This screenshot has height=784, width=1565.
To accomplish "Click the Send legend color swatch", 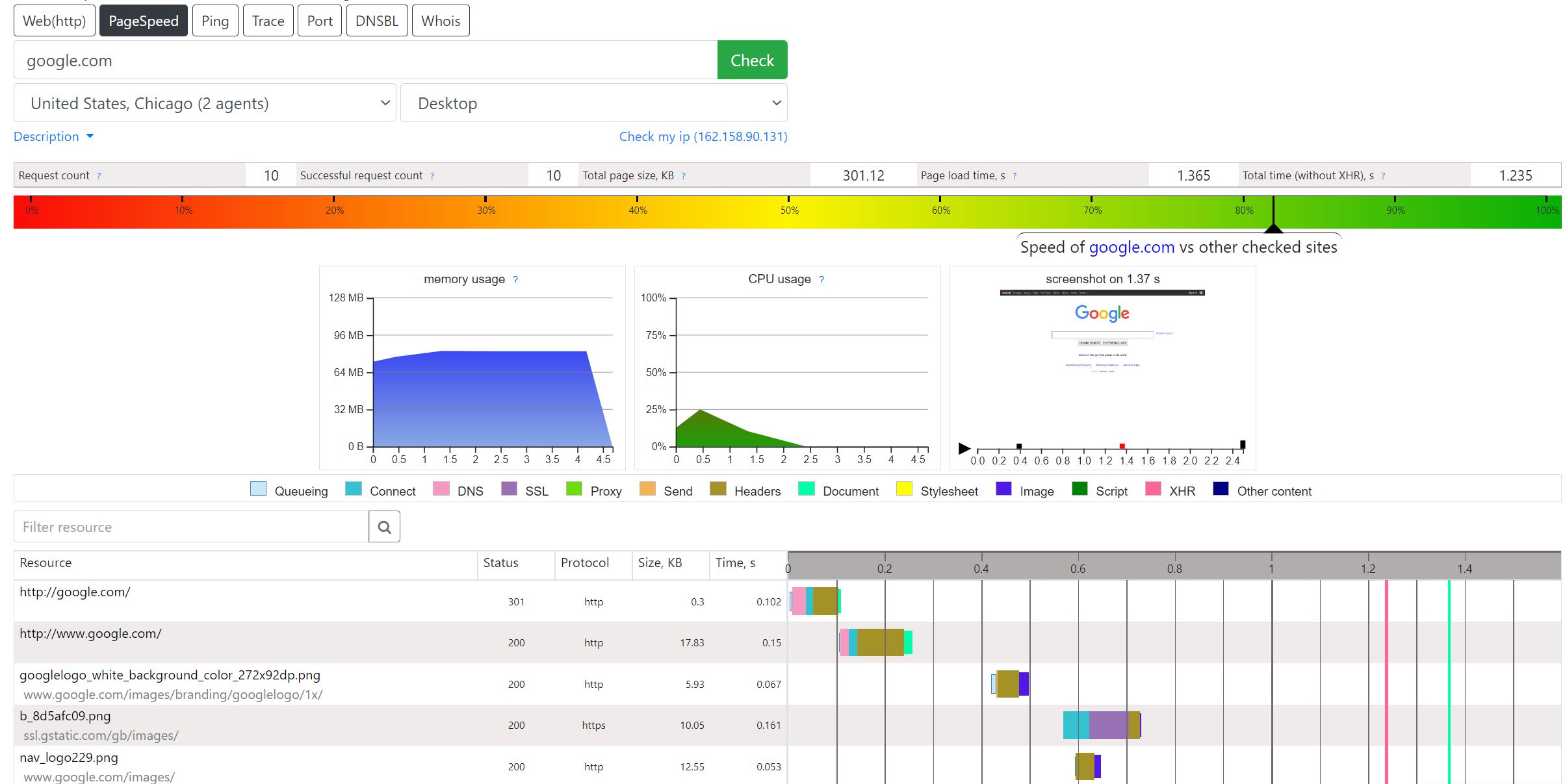I will click(x=648, y=489).
